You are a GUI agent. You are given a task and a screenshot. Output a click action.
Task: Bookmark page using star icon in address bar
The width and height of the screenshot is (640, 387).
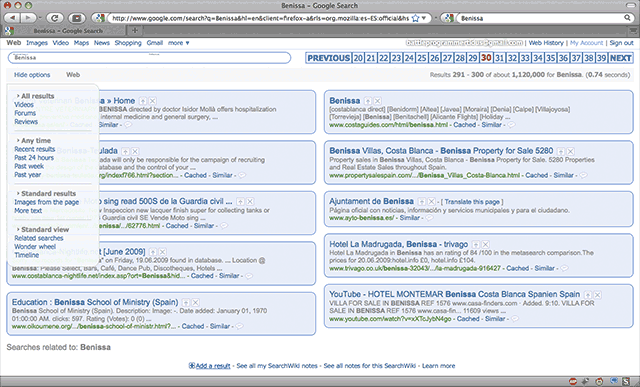(416, 18)
